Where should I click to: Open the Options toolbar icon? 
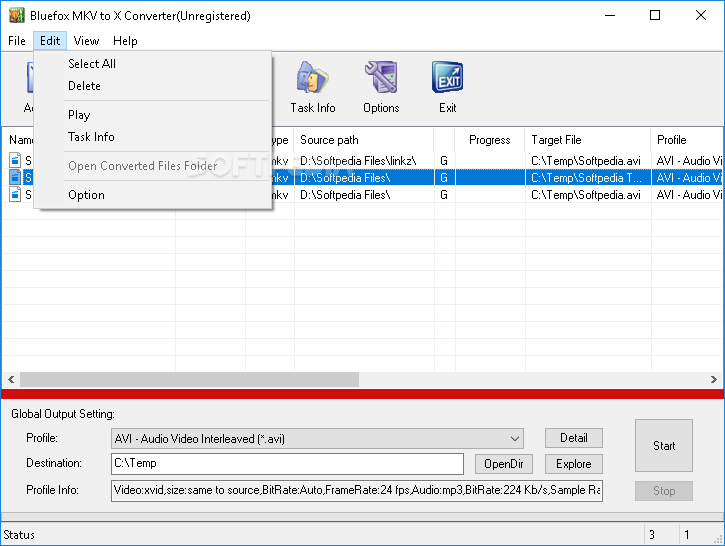click(381, 87)
